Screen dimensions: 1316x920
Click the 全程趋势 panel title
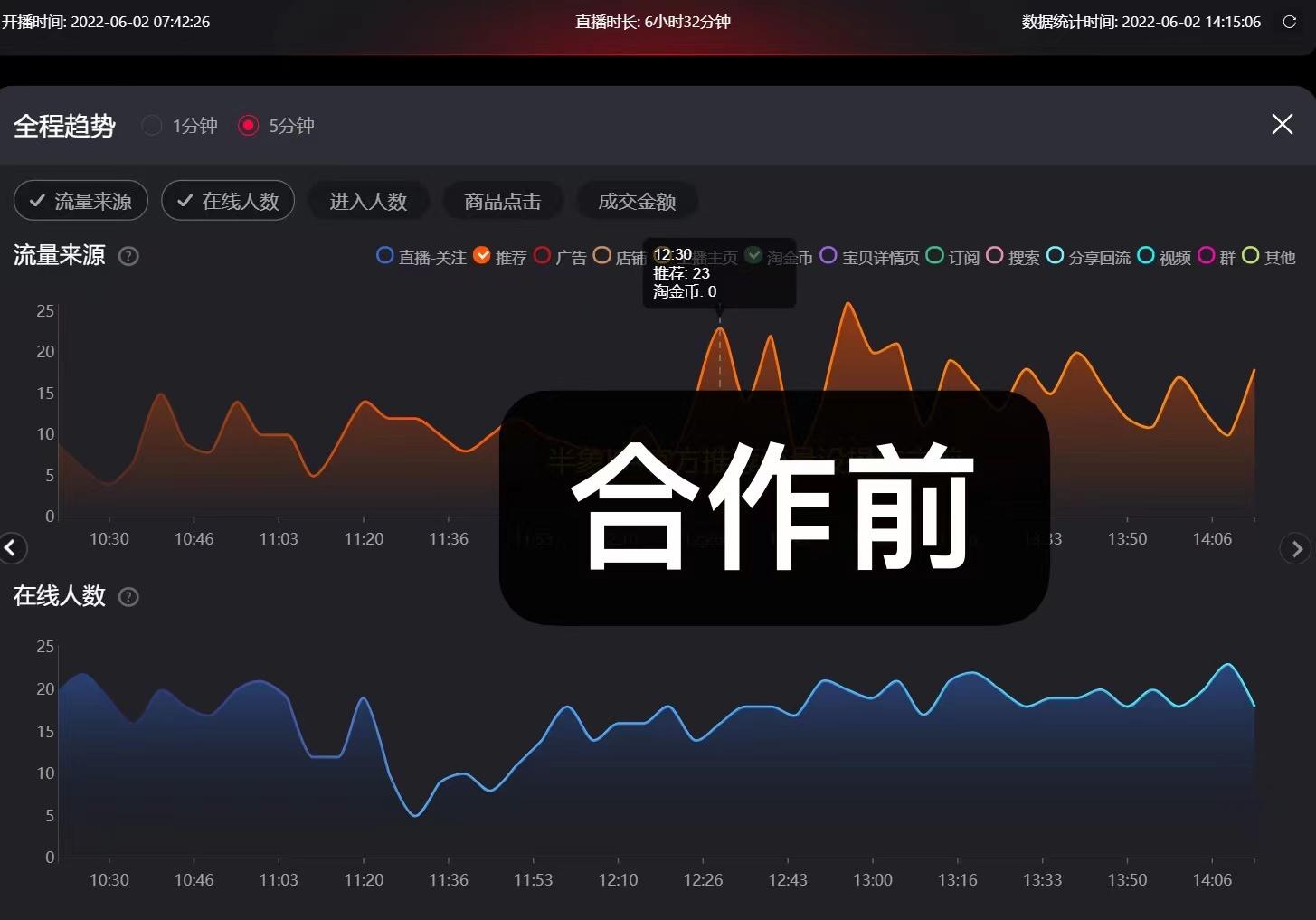[x=64, y=126]
